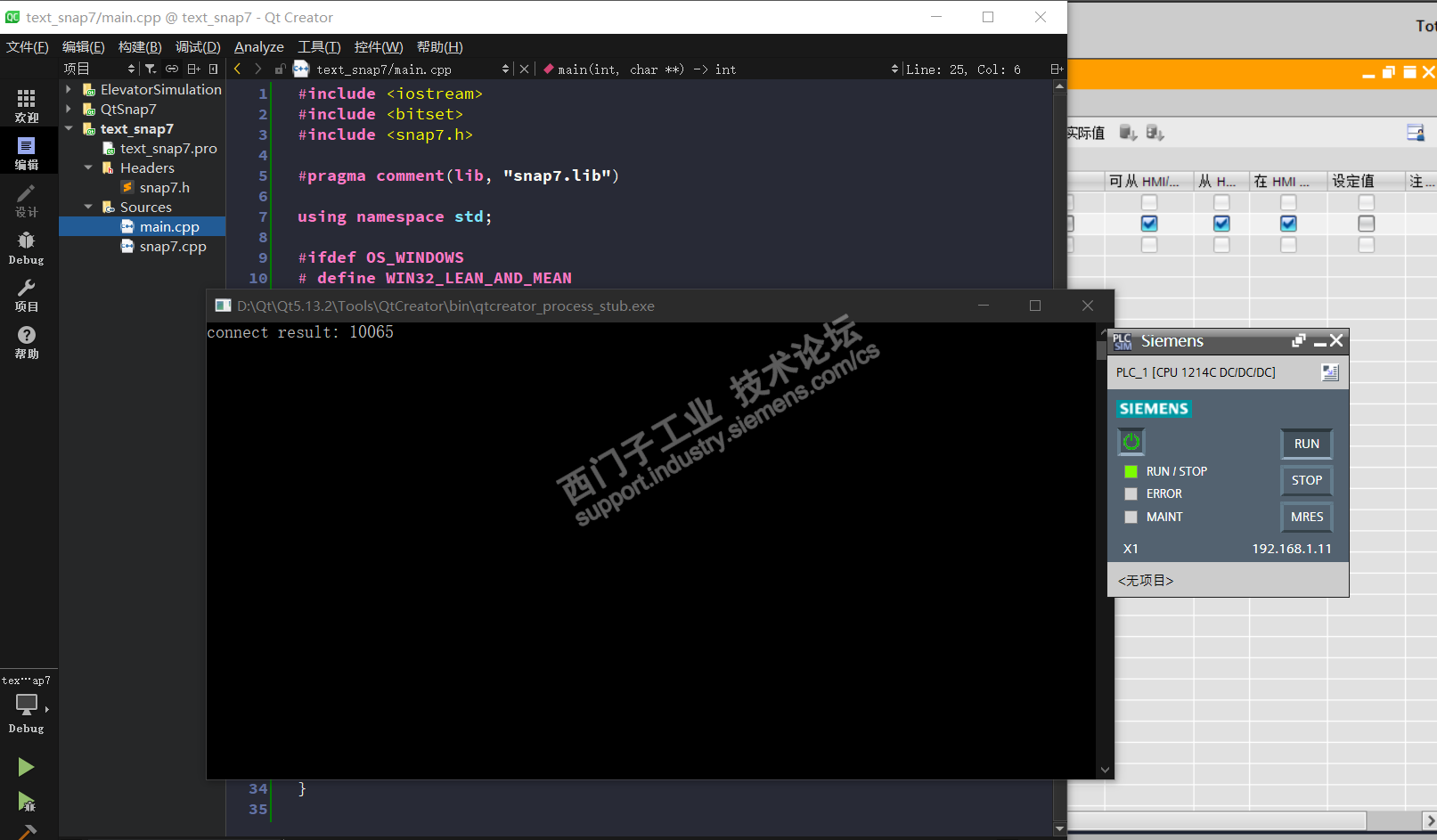Switch PLCSIM to project view icon
1437x840 pixels.
point(1330,372)
